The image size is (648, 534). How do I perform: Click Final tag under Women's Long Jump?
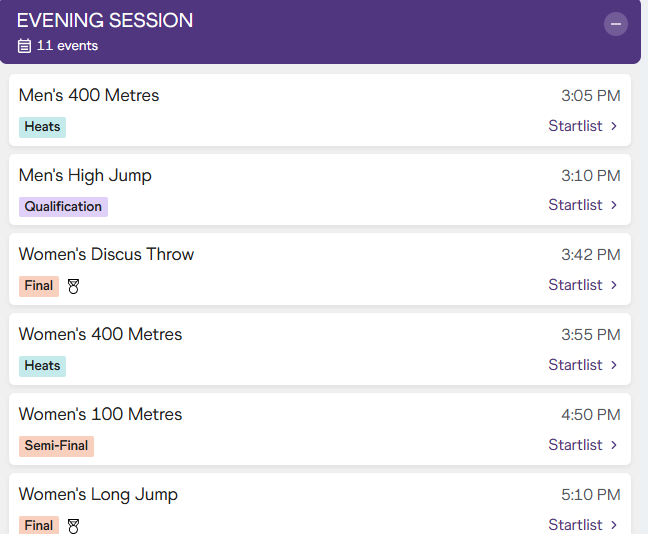[x=39, y=525]
